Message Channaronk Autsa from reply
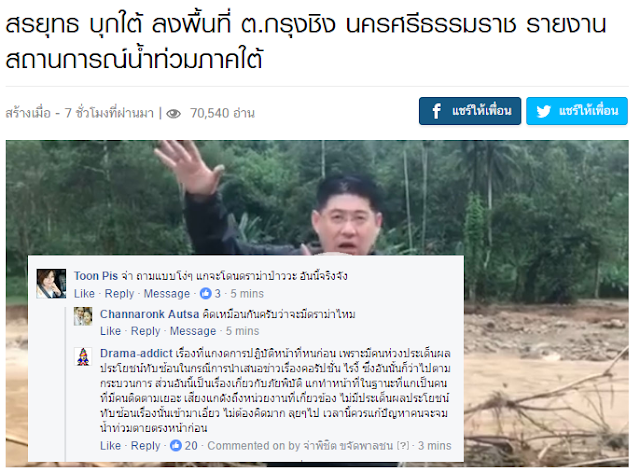640x473 pixels. 193,331
